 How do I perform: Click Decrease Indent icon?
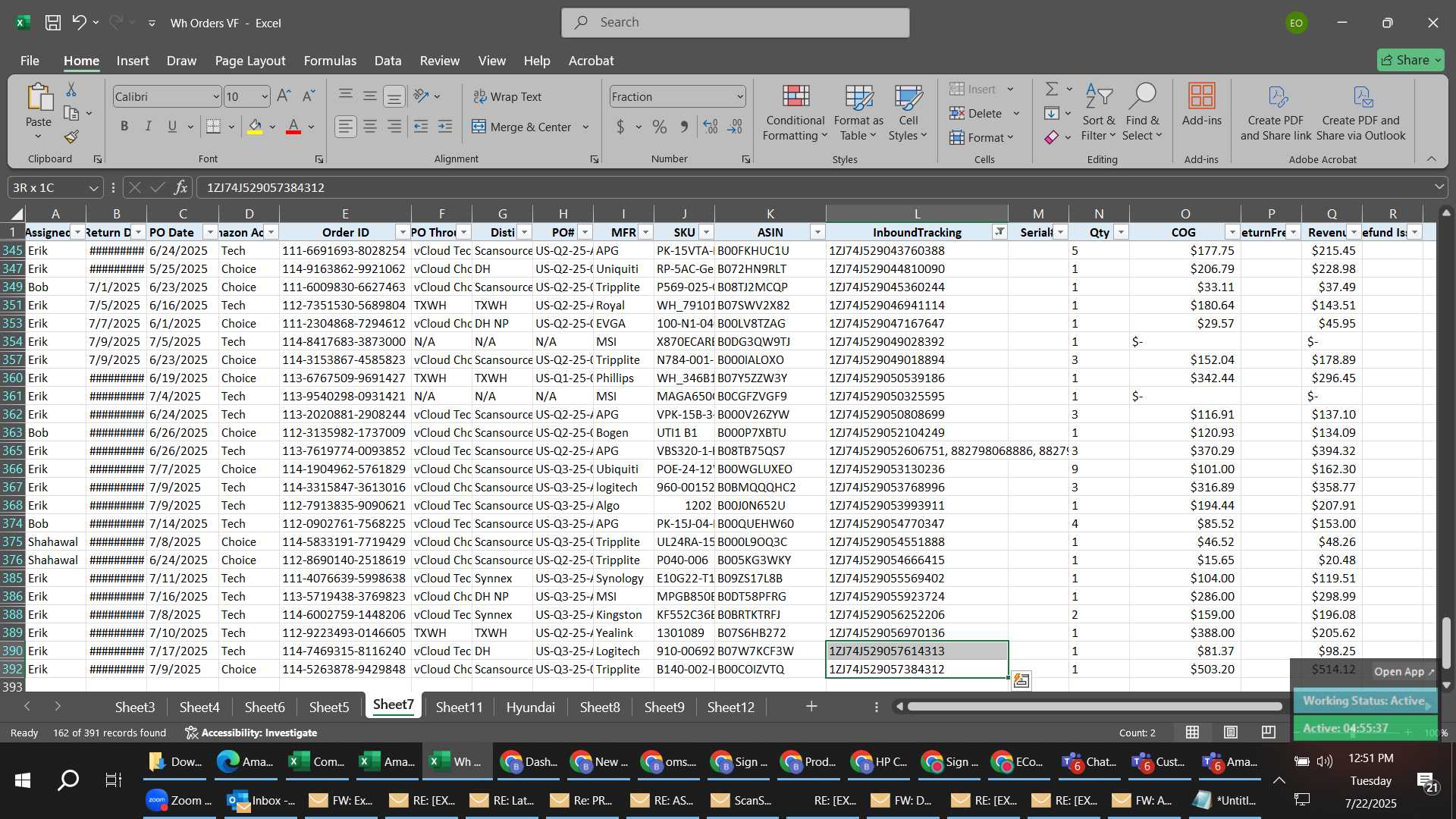pos(421,127)
